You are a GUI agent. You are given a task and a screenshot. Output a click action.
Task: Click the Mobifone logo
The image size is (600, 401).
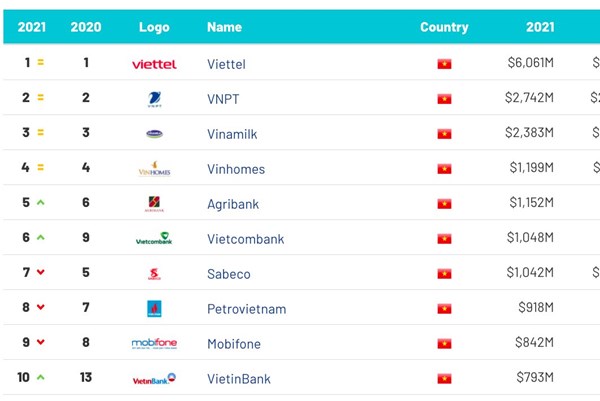(x=154, y=343)
